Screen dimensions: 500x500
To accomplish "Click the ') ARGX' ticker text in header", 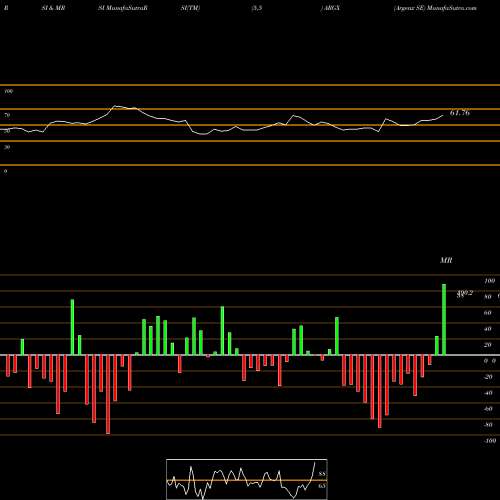I will tap(330, 8).
